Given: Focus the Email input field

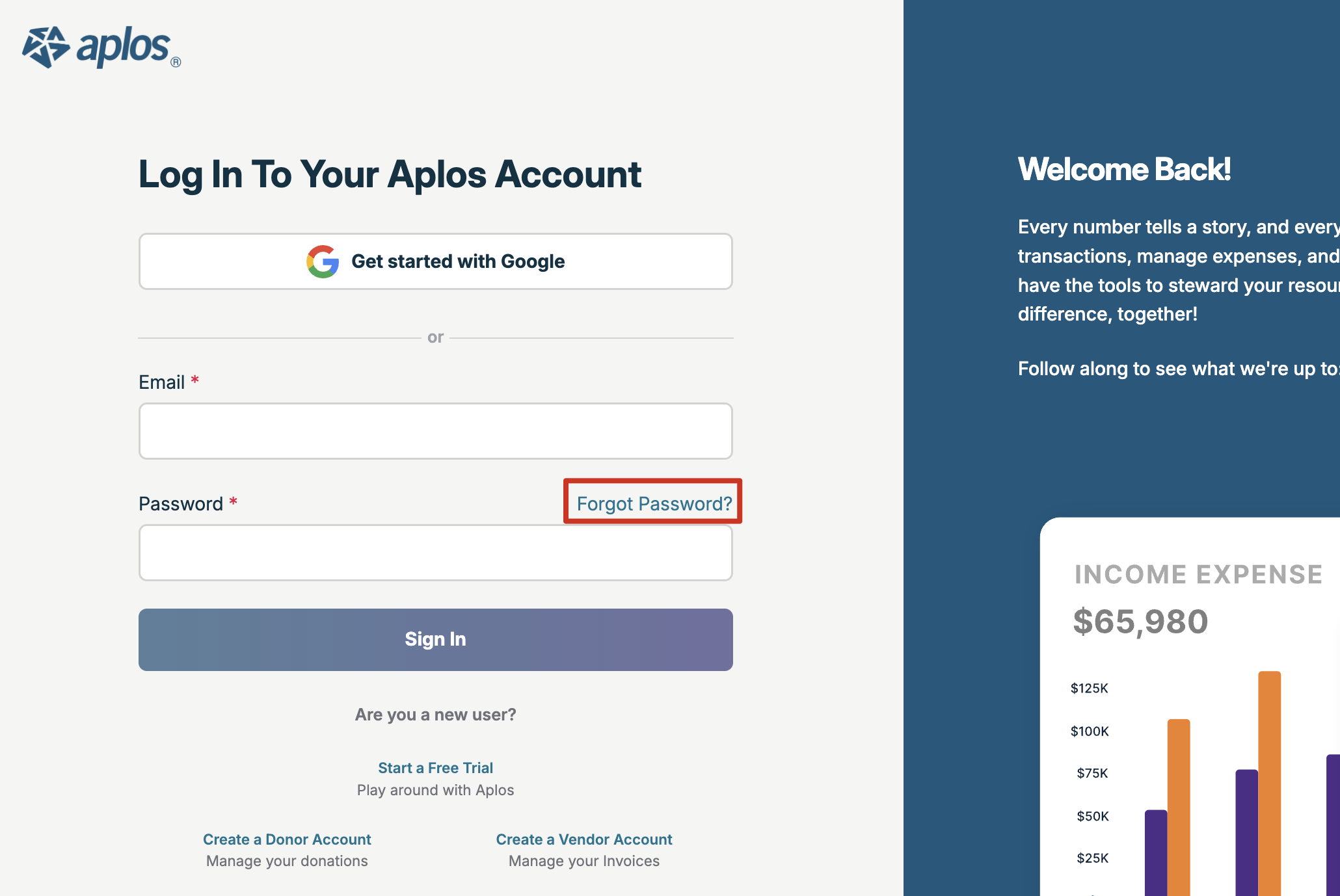Looking at the screenshot, I should click(x=436, y=431).
